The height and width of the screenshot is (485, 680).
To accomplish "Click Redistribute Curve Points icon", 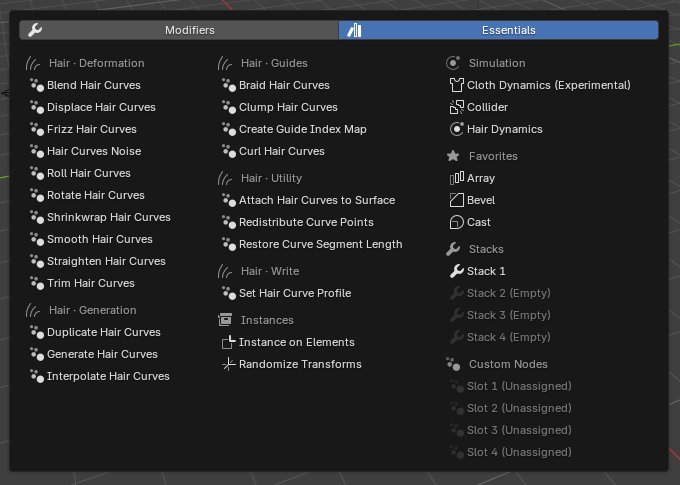I will pos(229,222).
